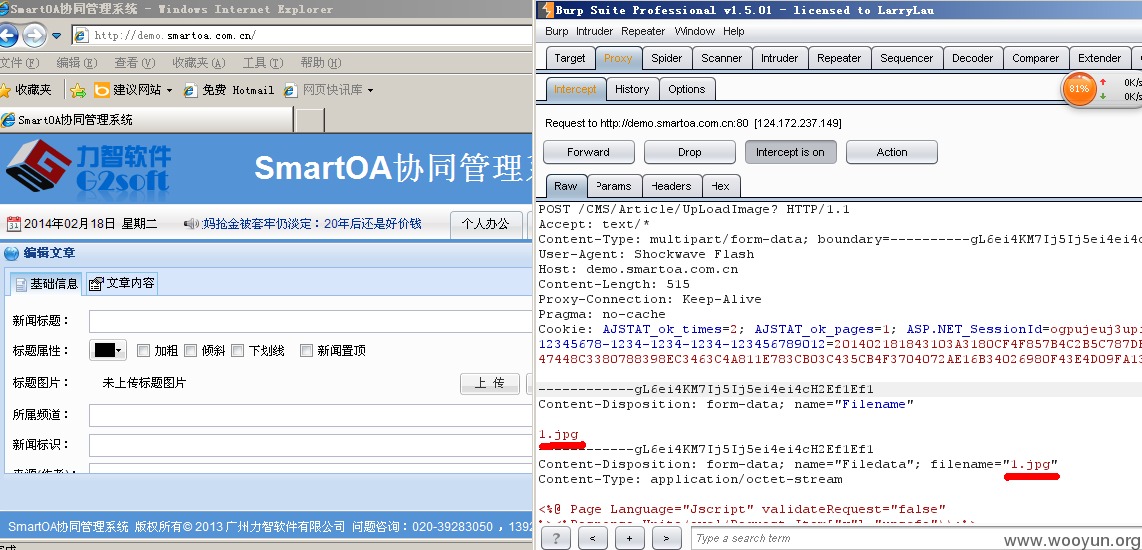
Task: Switch to the Decoder tab
Action: pyautogui.click(x=973, y=58)
